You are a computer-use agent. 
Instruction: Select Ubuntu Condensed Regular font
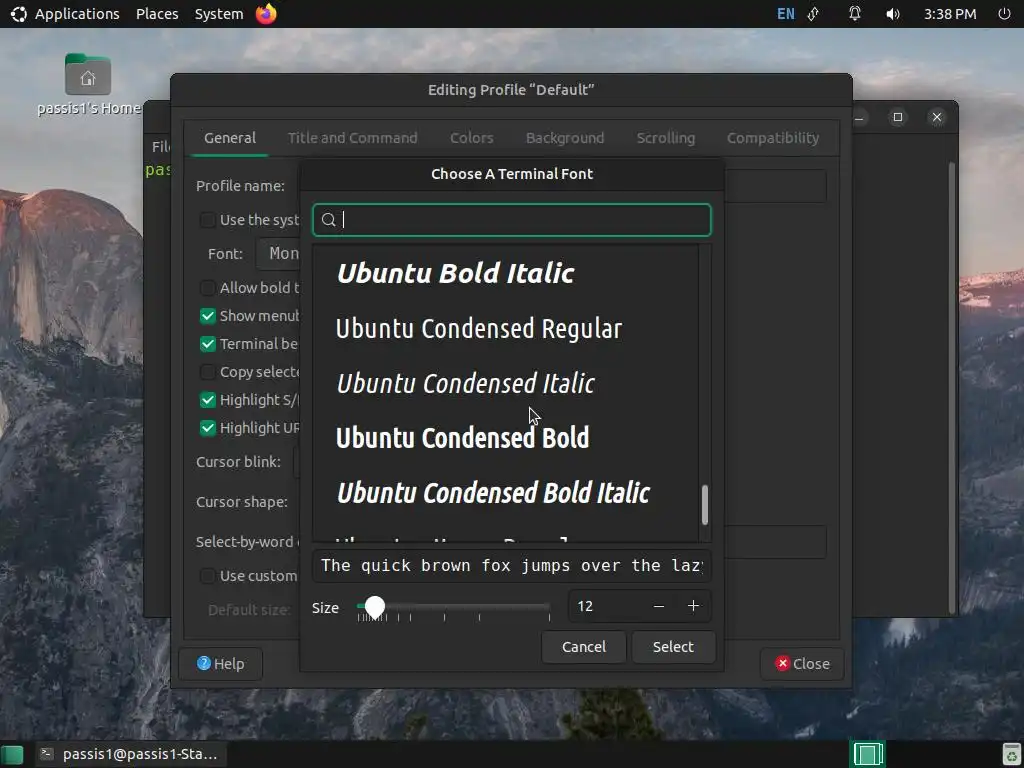pyautogui.click(x=505, y=328)
